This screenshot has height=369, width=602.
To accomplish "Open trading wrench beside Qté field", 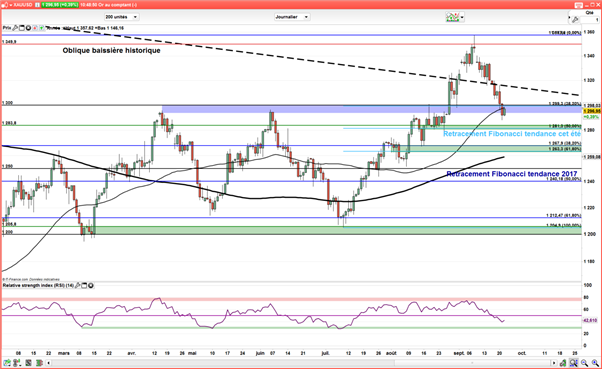I will [x=575, y=20].
